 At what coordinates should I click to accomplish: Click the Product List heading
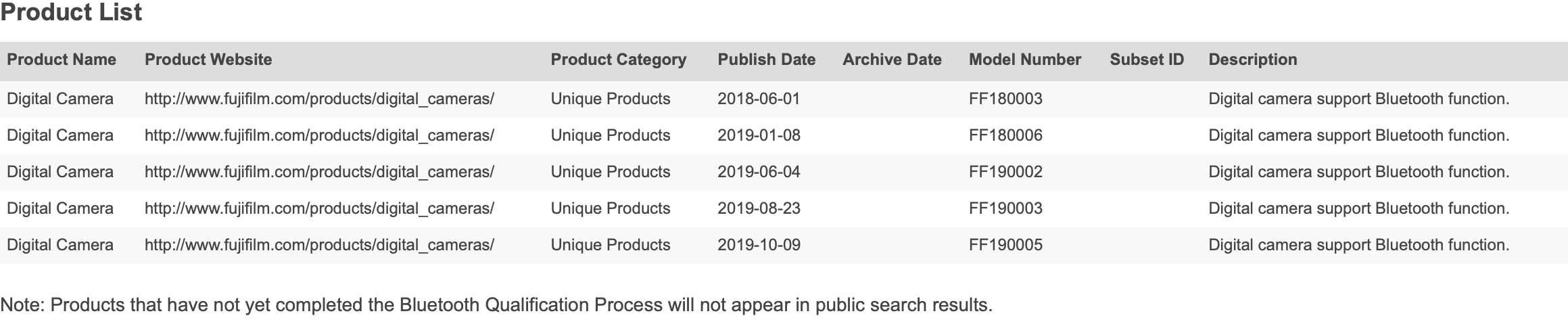[x=71, y=12]
